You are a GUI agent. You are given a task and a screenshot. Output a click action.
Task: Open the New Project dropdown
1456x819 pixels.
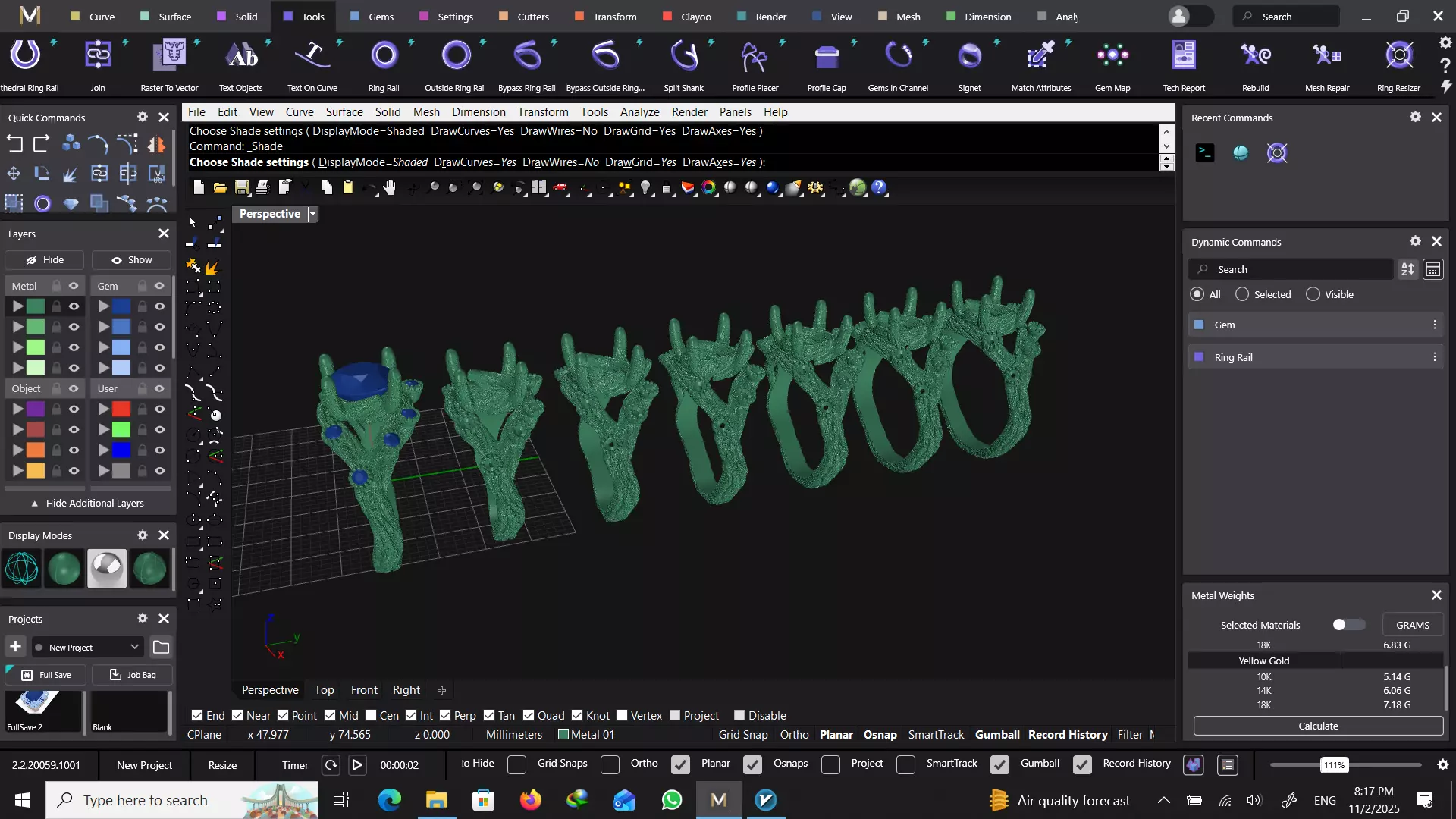pyautogui.click(x=87, y=647)
